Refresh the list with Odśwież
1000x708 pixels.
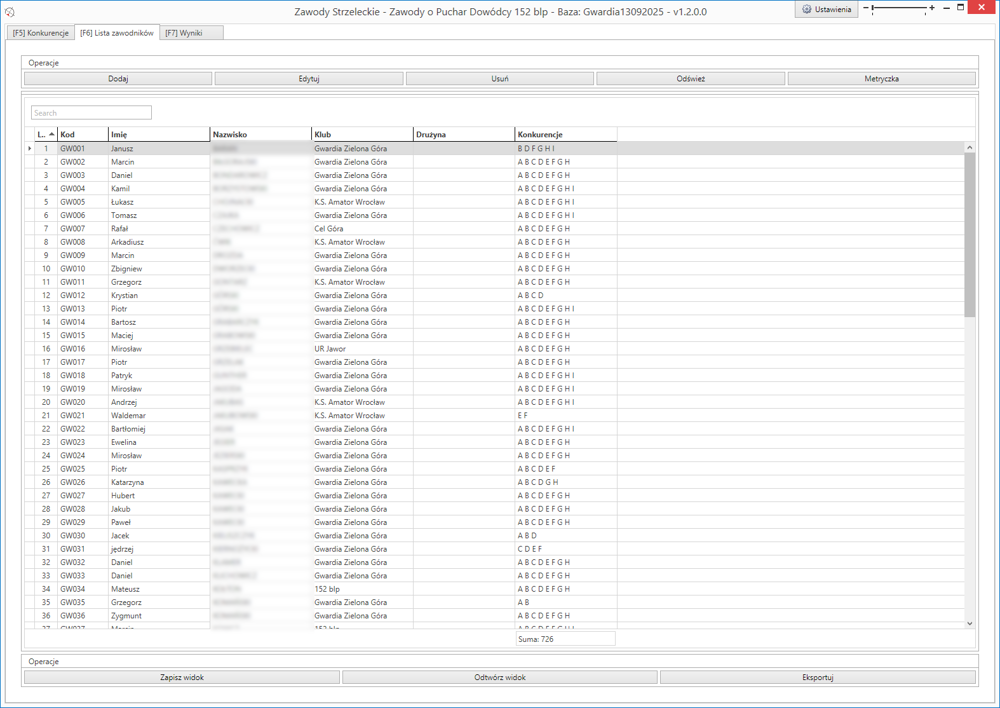click(691, 78)
